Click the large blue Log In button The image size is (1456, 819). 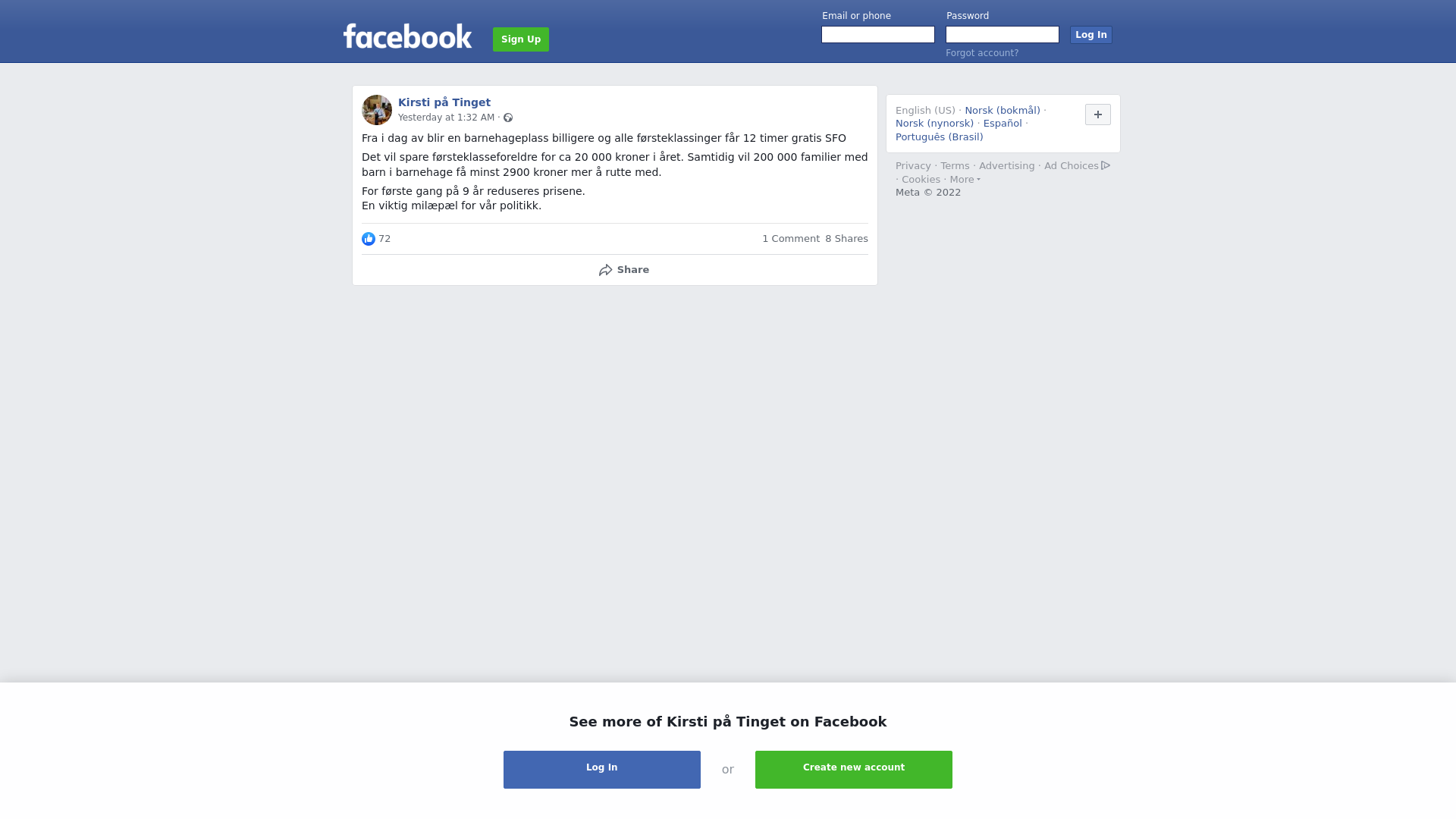click(602, 770)
